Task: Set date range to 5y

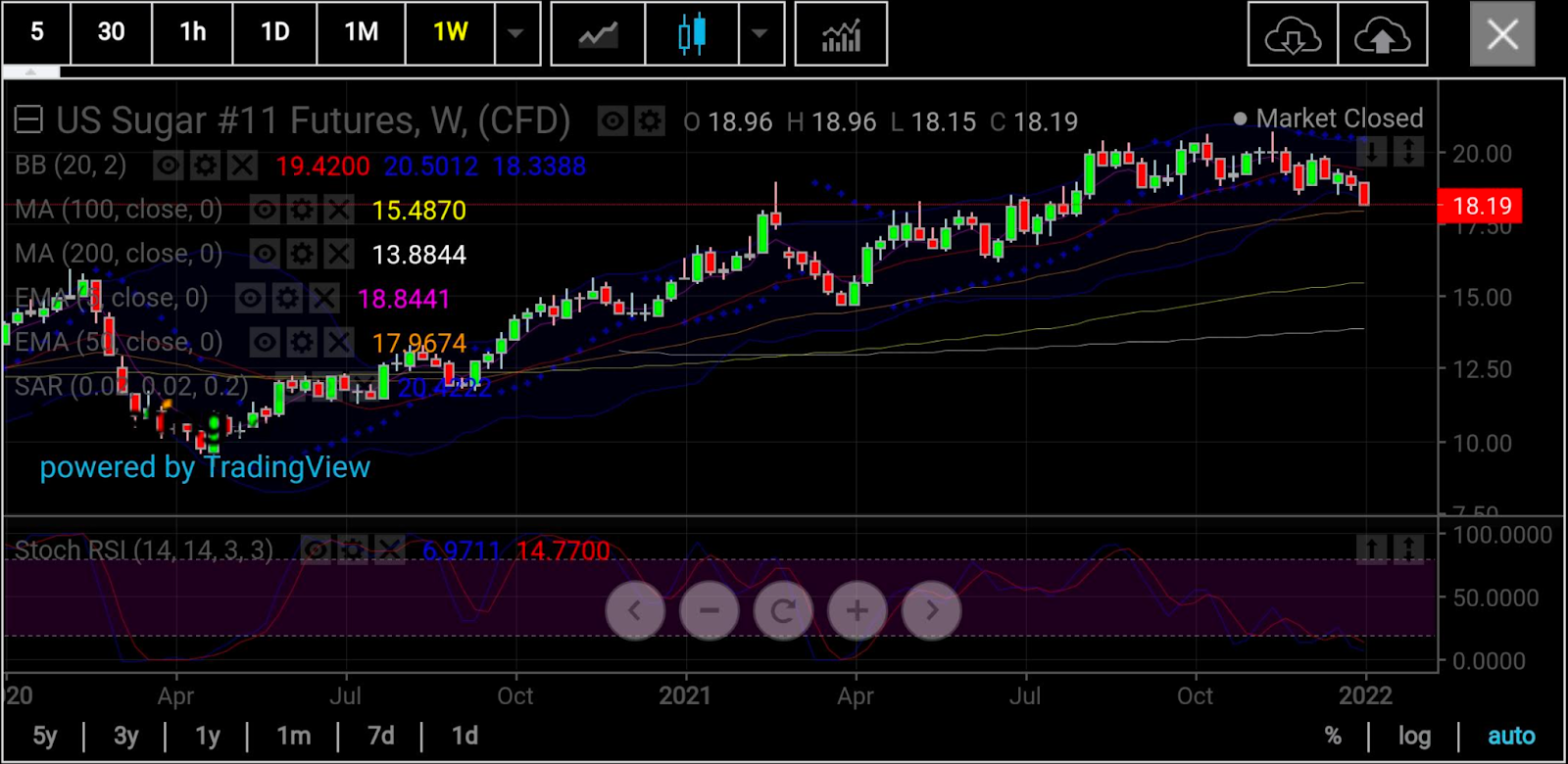Action: (x=45, y=736)
